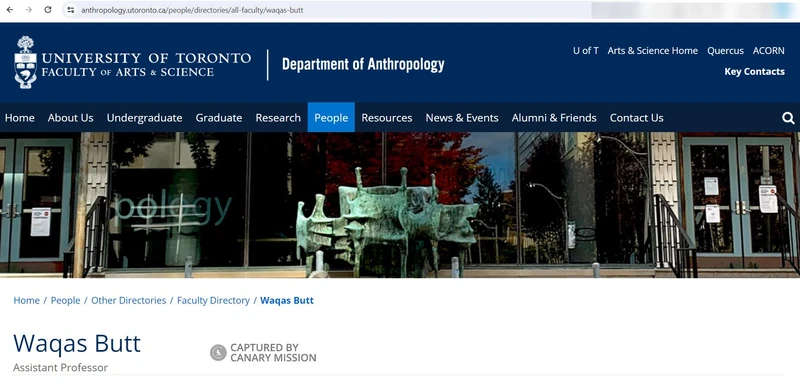
Task: Click the browser back arrow
Action: 10,10
